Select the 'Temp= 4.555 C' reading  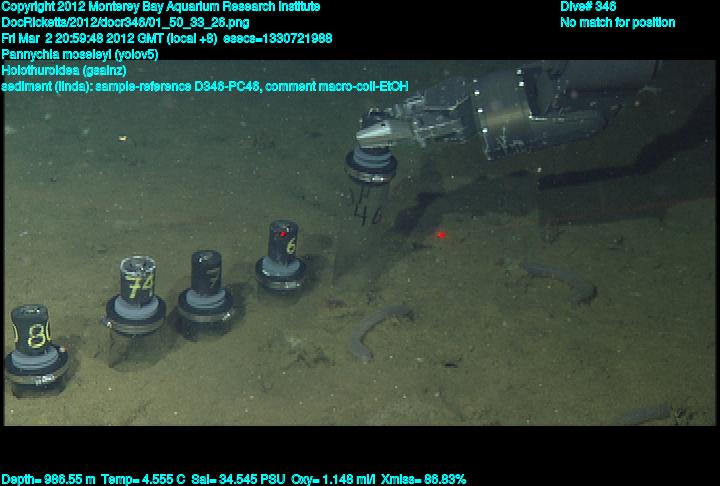(x=143, y=480)
